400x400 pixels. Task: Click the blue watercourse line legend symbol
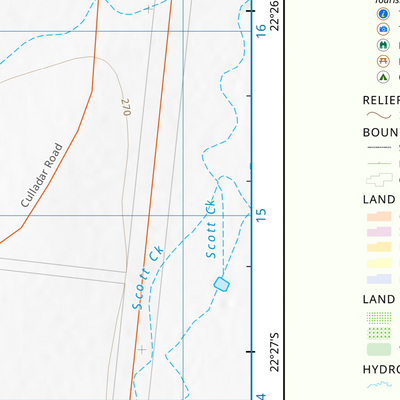tap(379, 385)
